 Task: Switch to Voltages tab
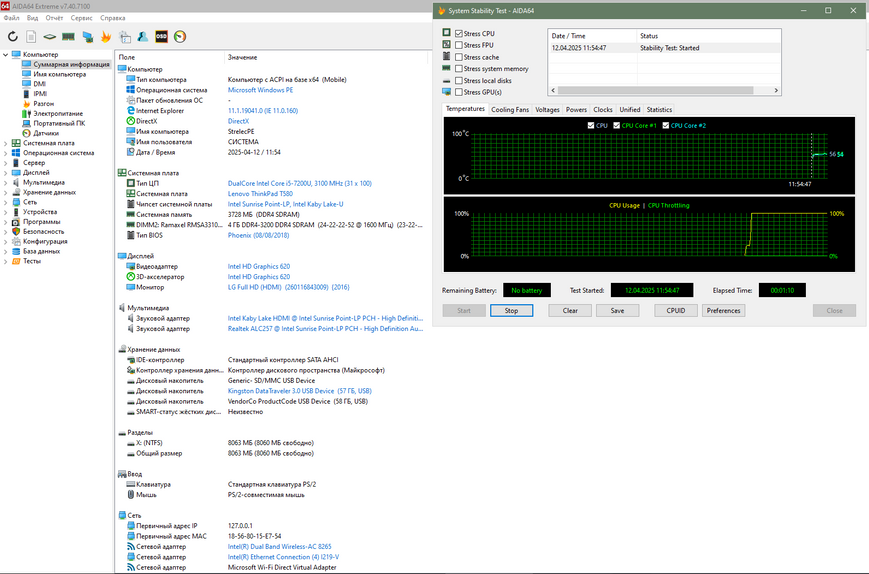click(x=547, y=110)
